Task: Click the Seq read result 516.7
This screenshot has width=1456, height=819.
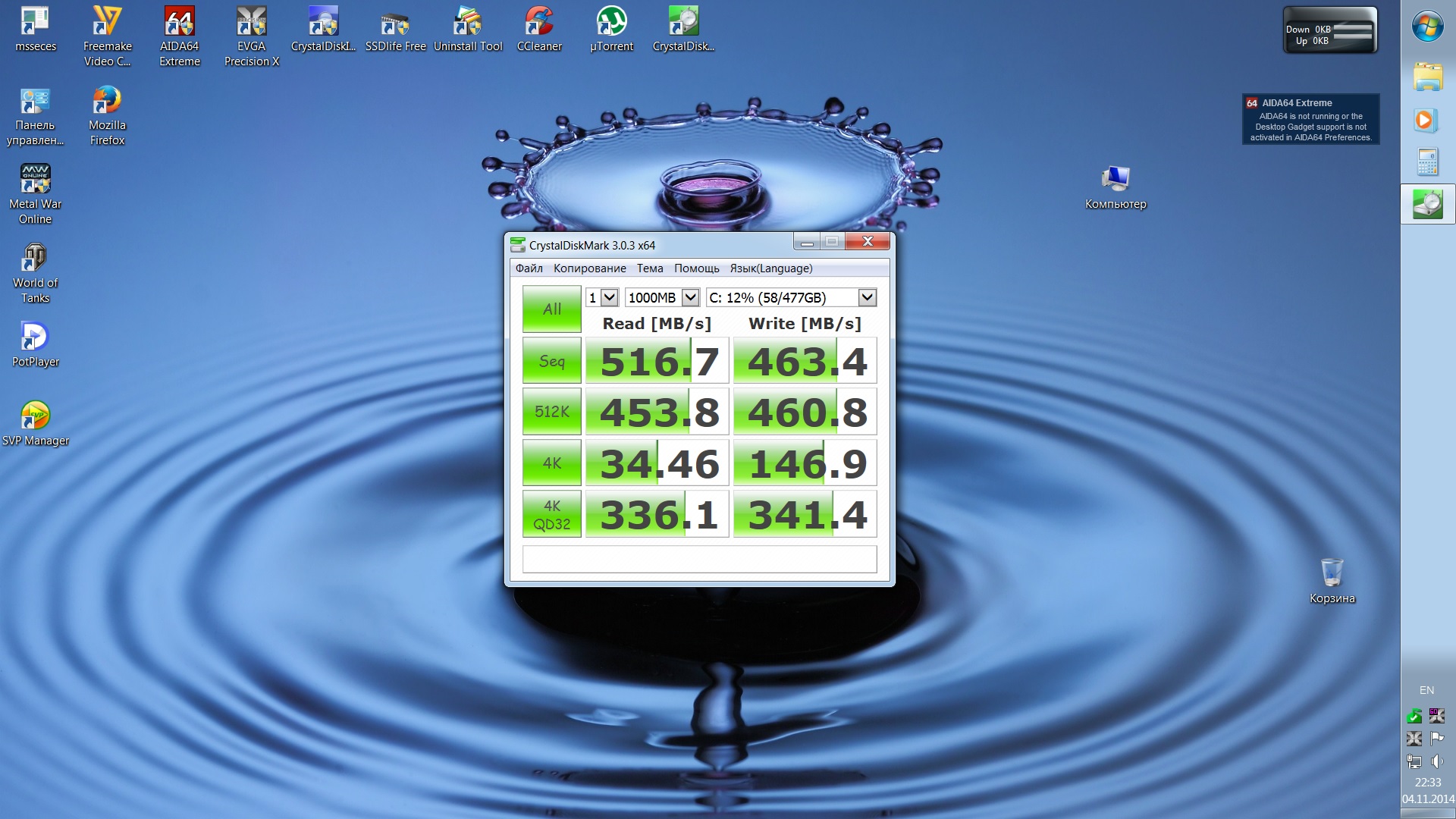Action: point(657,361)
